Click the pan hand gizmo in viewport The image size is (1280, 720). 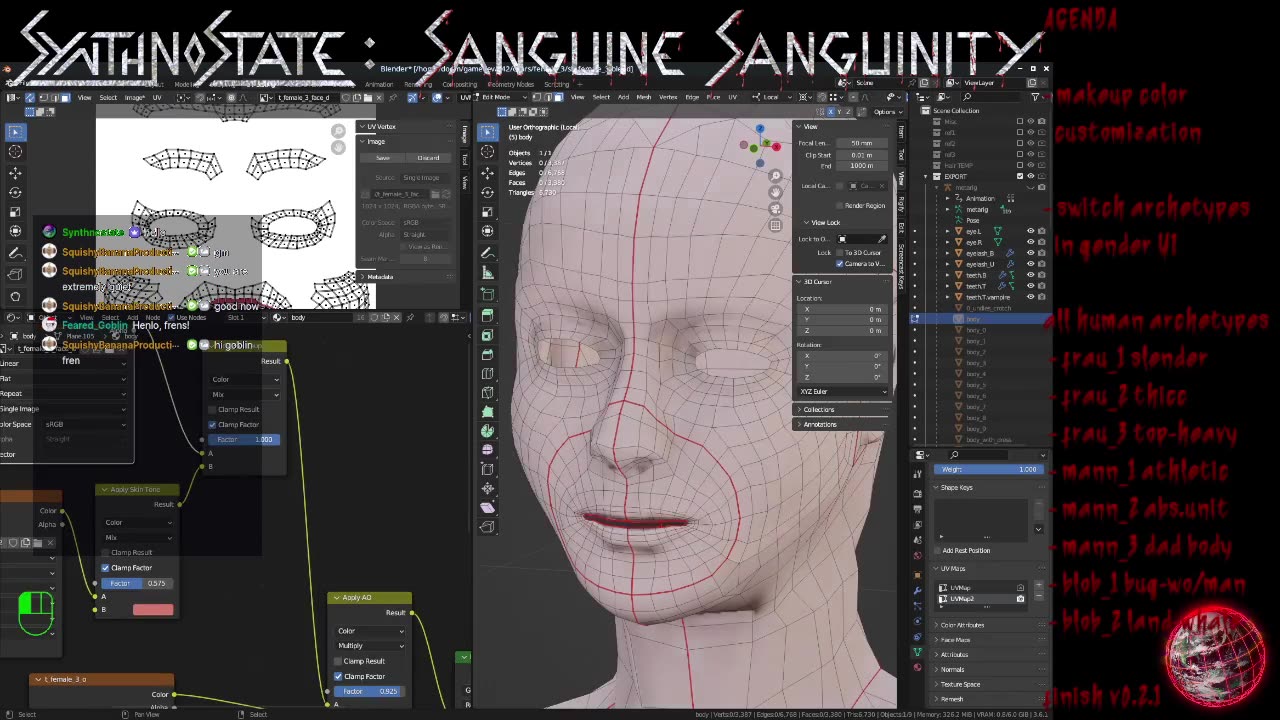click(x=775, y=192)
